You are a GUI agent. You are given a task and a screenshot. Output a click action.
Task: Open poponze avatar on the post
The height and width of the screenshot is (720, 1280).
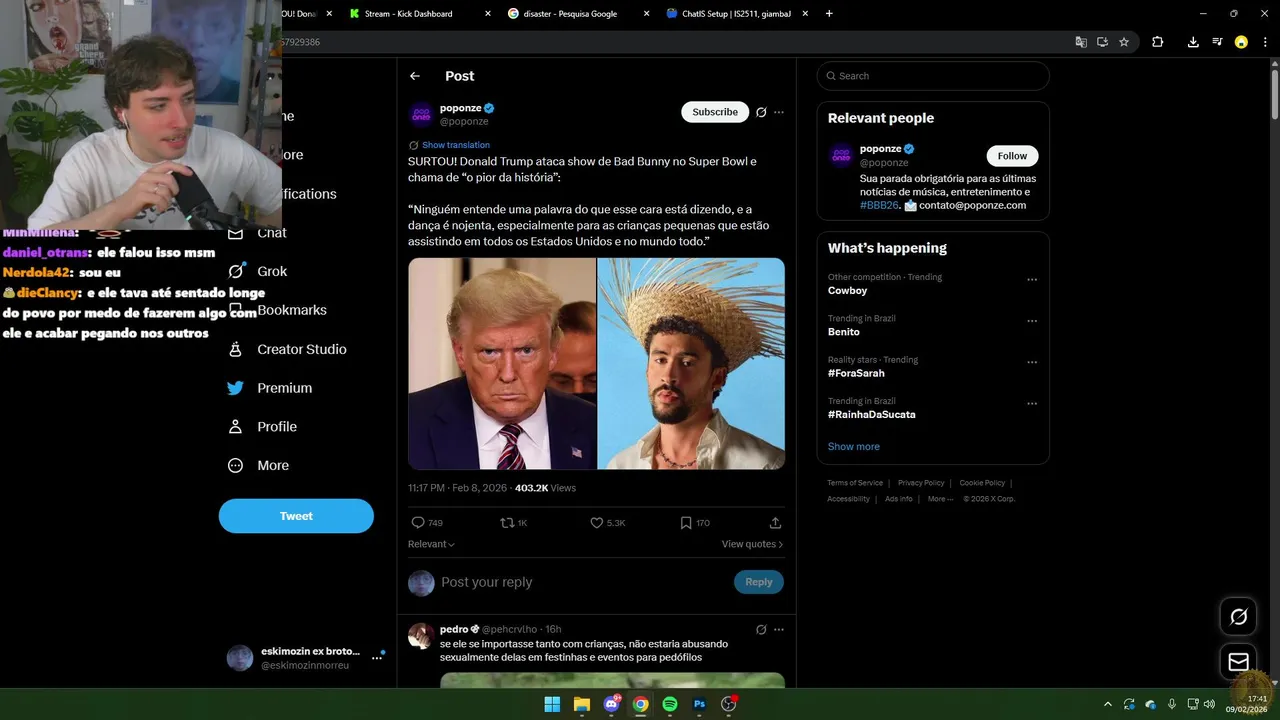click(421, 114)
